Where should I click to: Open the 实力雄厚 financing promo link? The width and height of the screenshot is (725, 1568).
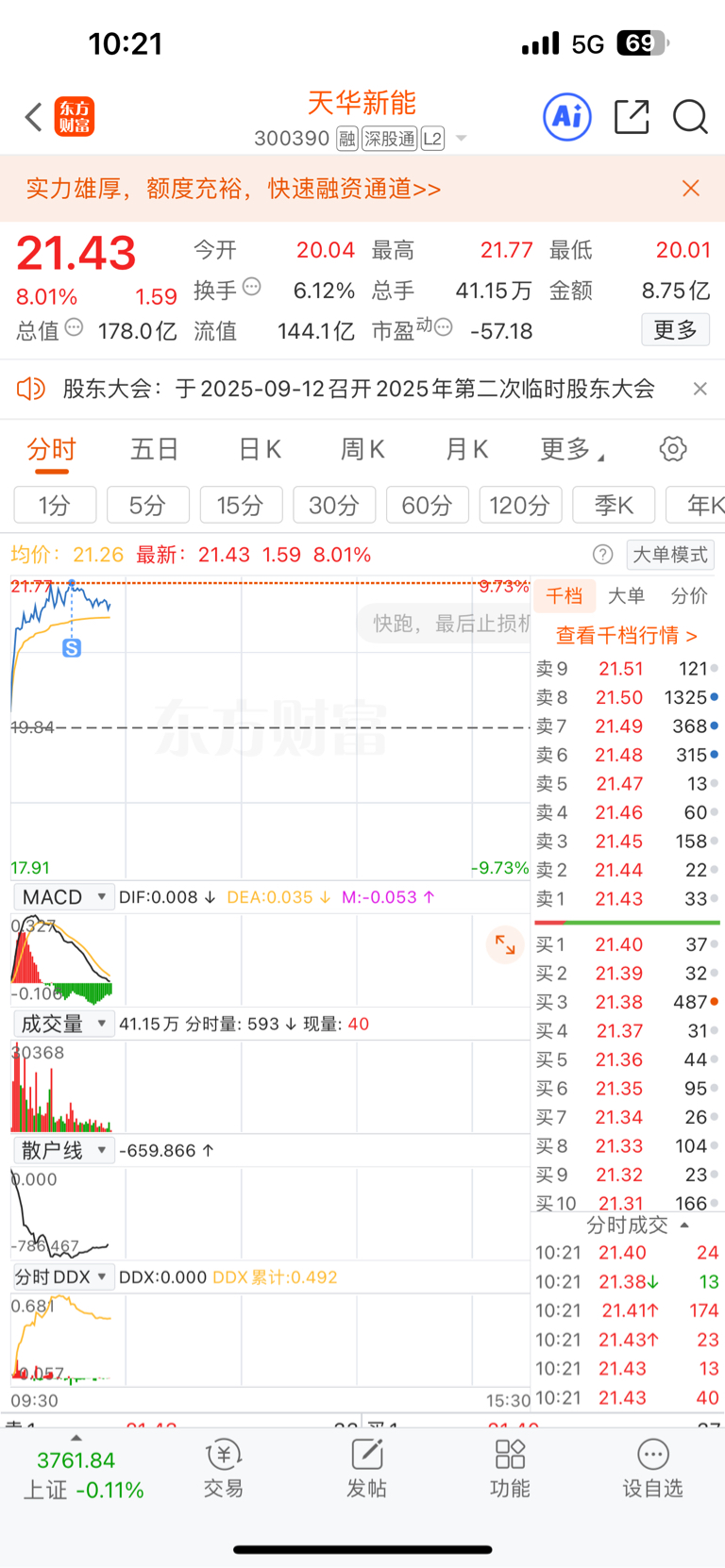(x=234, y=189)
